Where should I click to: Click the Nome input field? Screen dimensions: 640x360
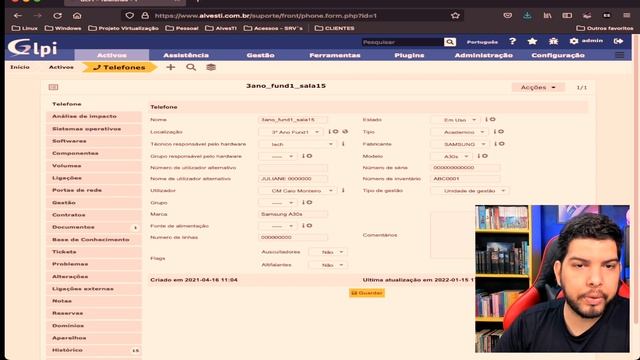pyautogui.click(x=293, y=120)
